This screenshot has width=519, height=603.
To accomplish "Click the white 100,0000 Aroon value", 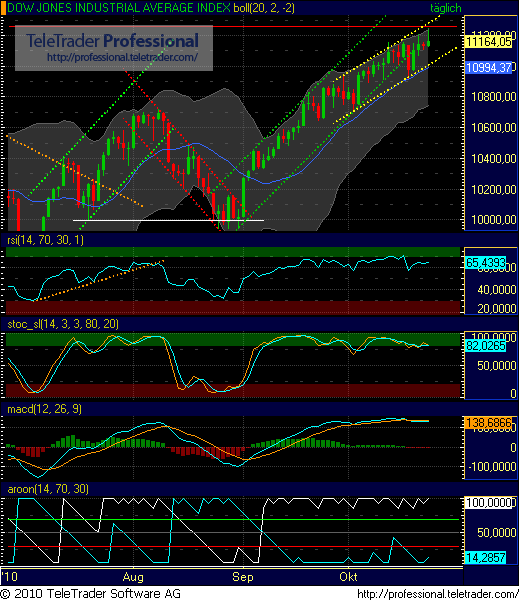I will click(489, 503).
